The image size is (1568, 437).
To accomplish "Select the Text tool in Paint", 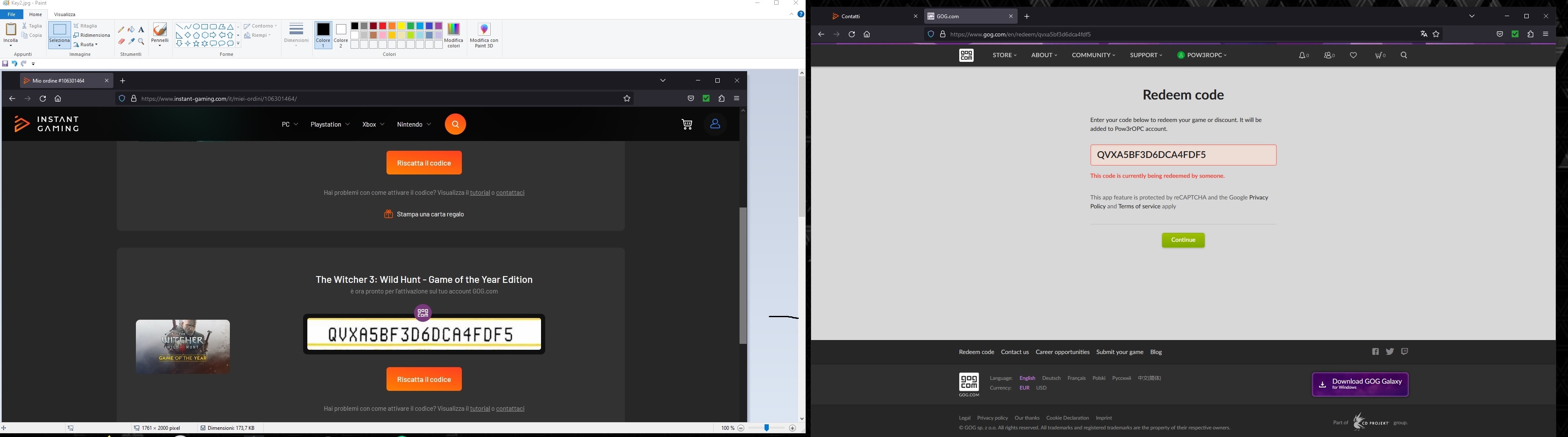I will 141,29.
